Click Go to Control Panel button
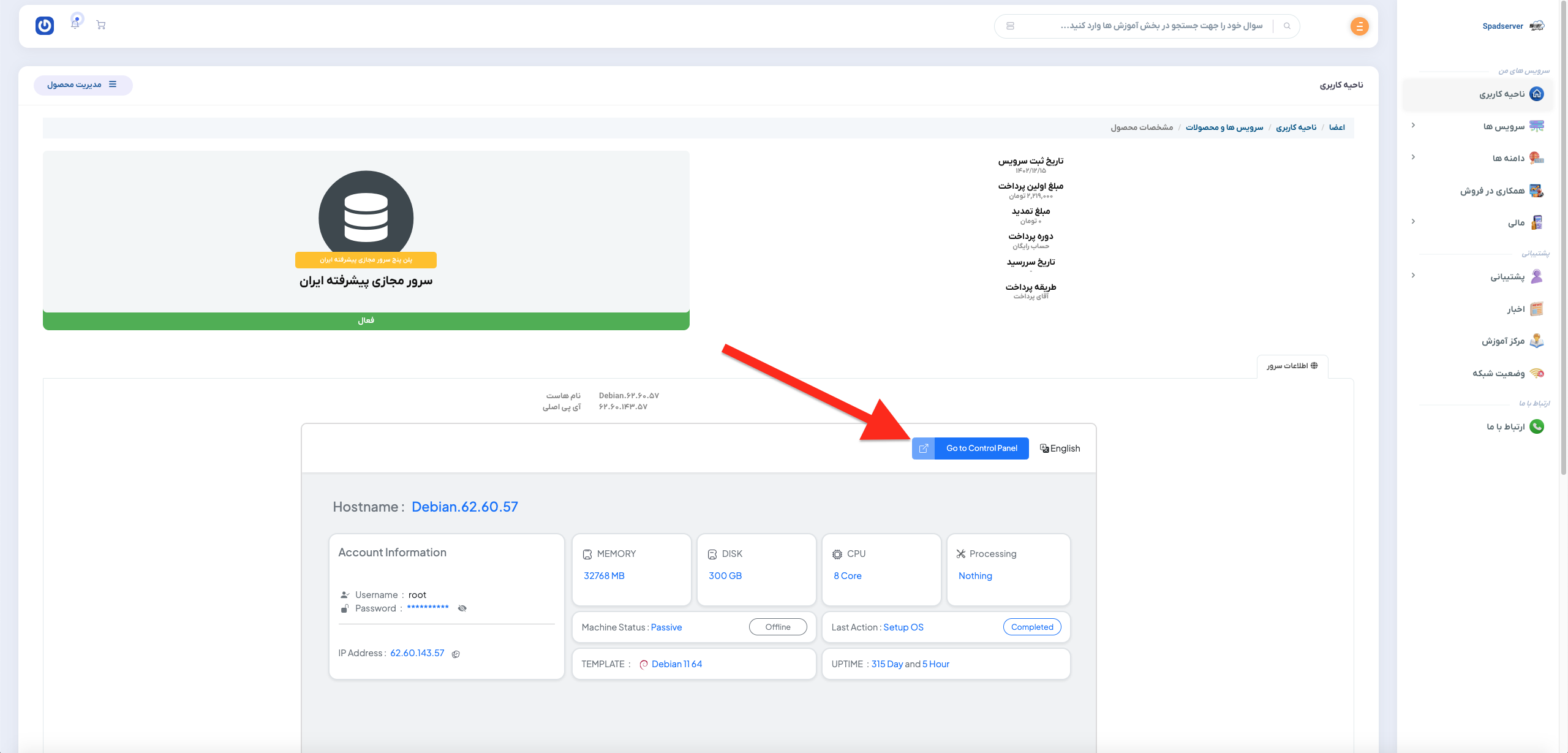Screen dimensions: 1568x753 970,448
